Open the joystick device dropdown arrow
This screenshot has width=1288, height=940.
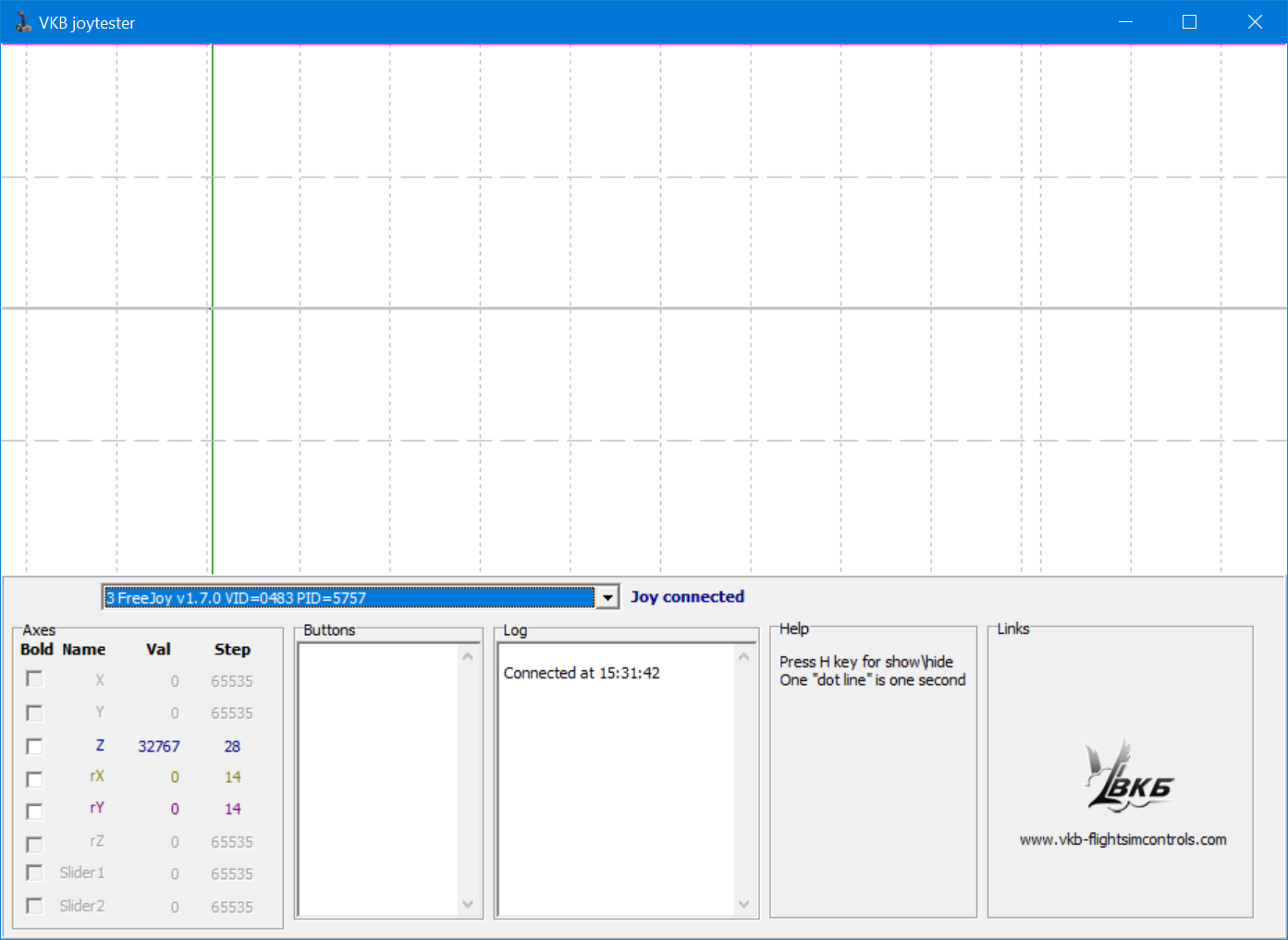click(607, 598)
